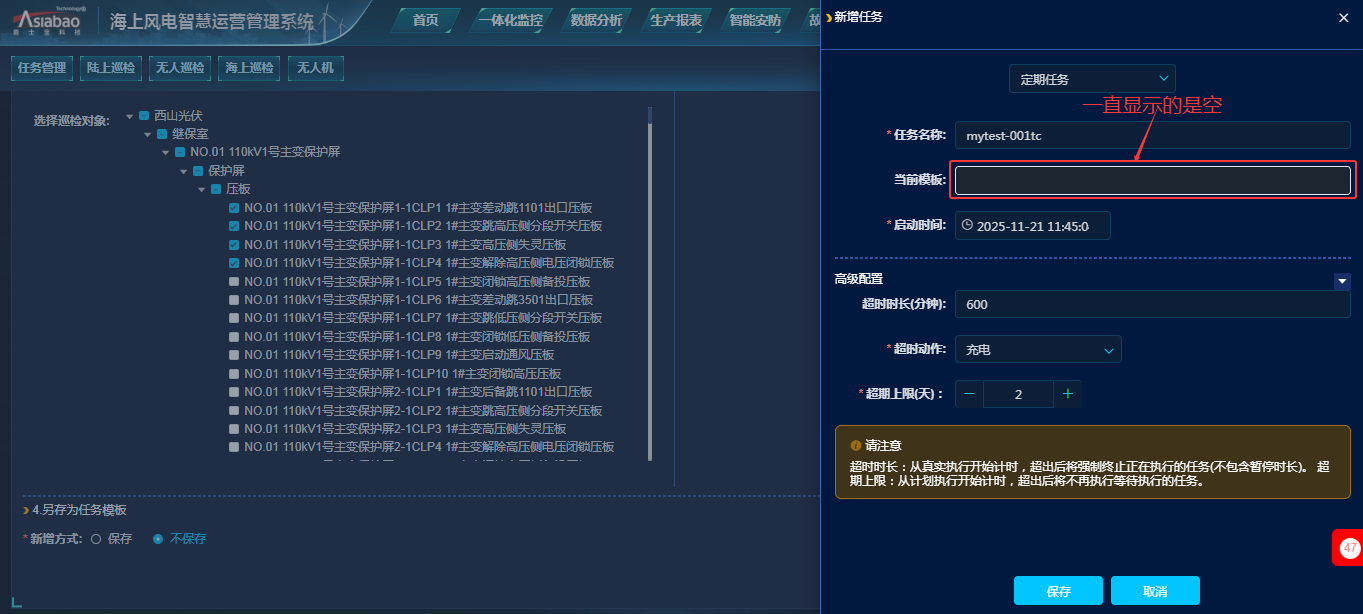Switch to the 陆上巡检 tab
Screen dimensions: 1363x614
(110, 68)
